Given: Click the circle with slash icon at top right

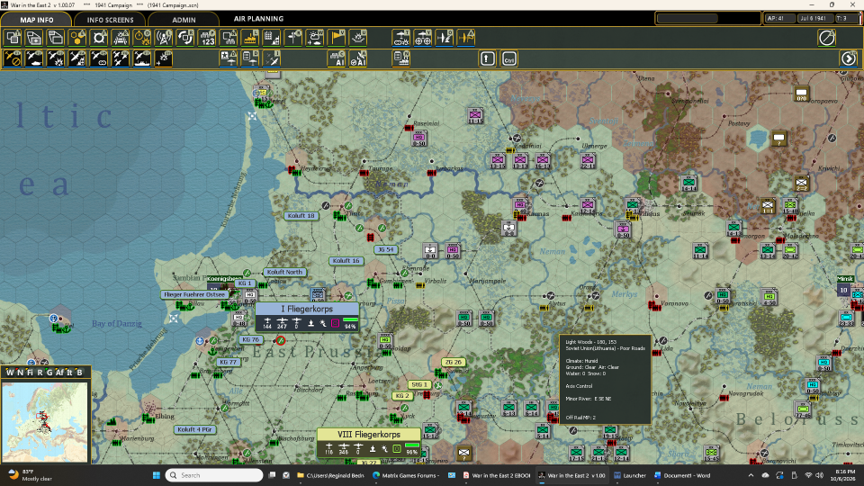Looking at the screenshot, I should coord(827,38).
